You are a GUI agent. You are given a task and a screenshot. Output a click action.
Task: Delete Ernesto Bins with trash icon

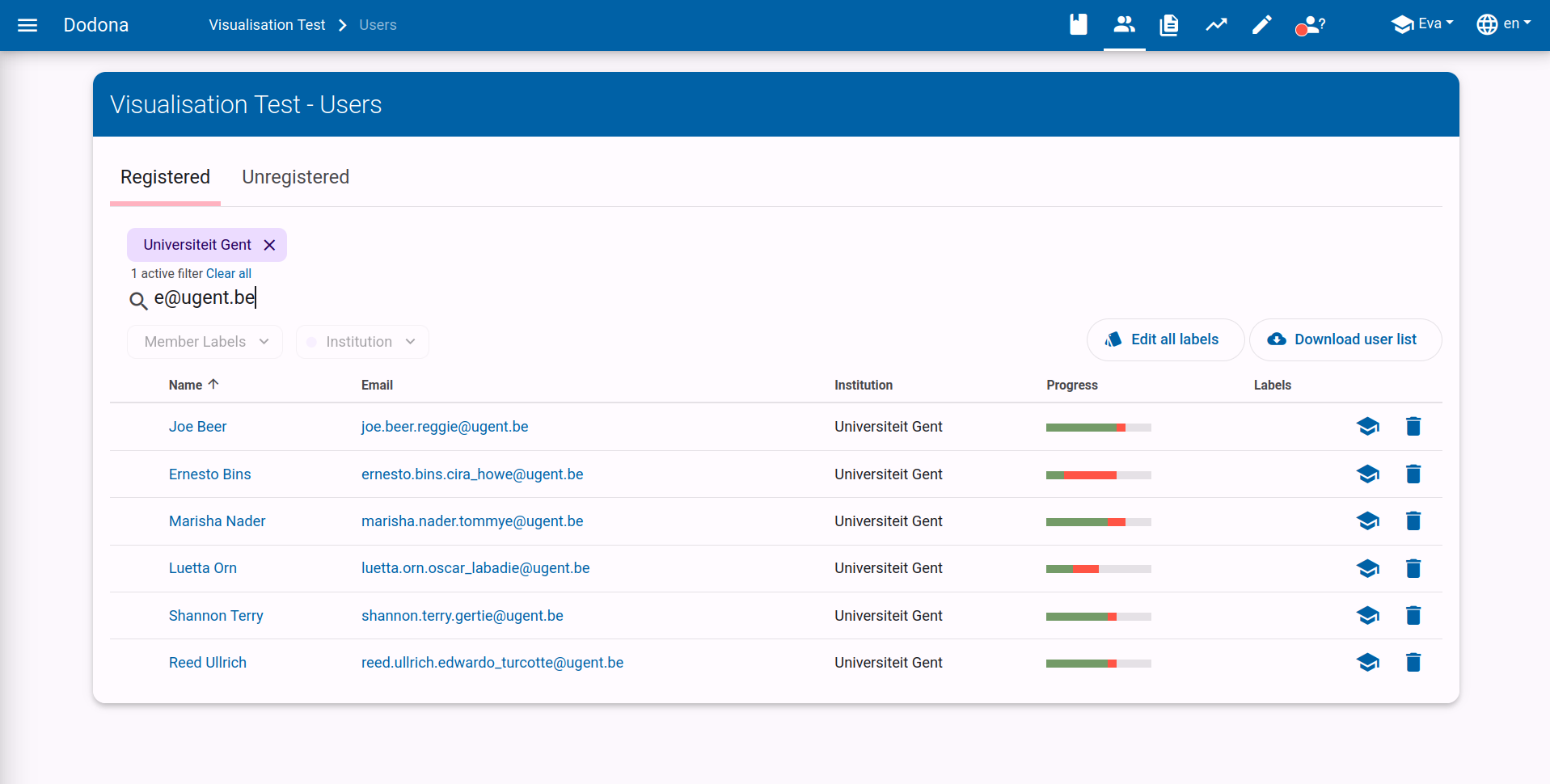pyautogui.click(x=1413, y=474)
